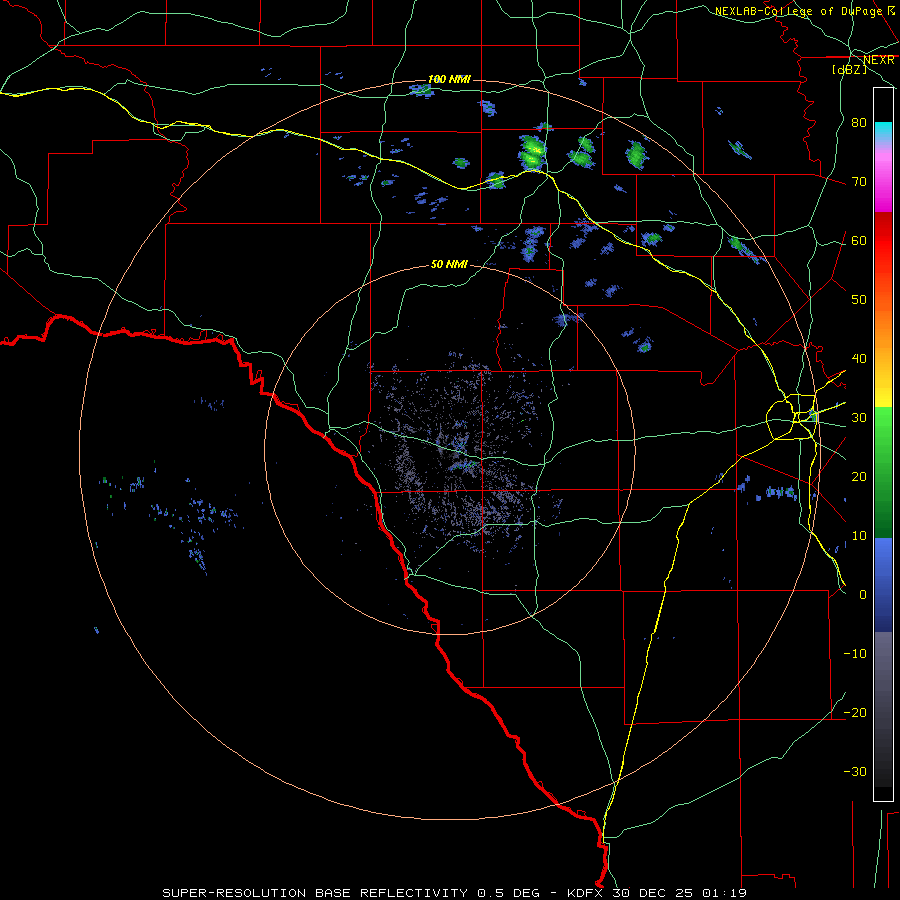Click the "NEXLAB-College of DuPage" header text
The image size is (900, 900).
[x=798, y=11]
